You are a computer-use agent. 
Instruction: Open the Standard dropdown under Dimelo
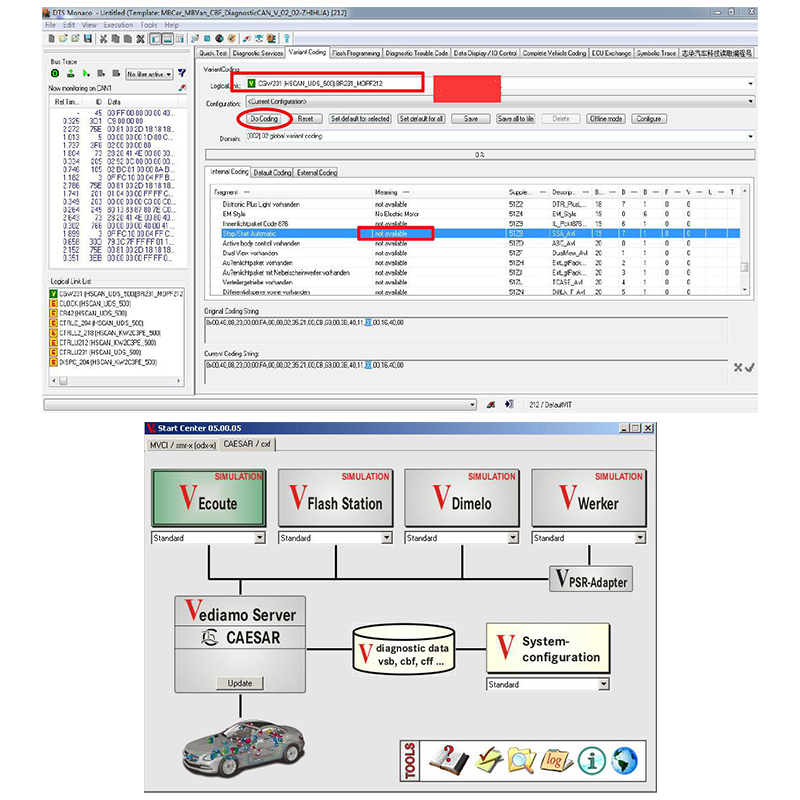click(513, 538)
